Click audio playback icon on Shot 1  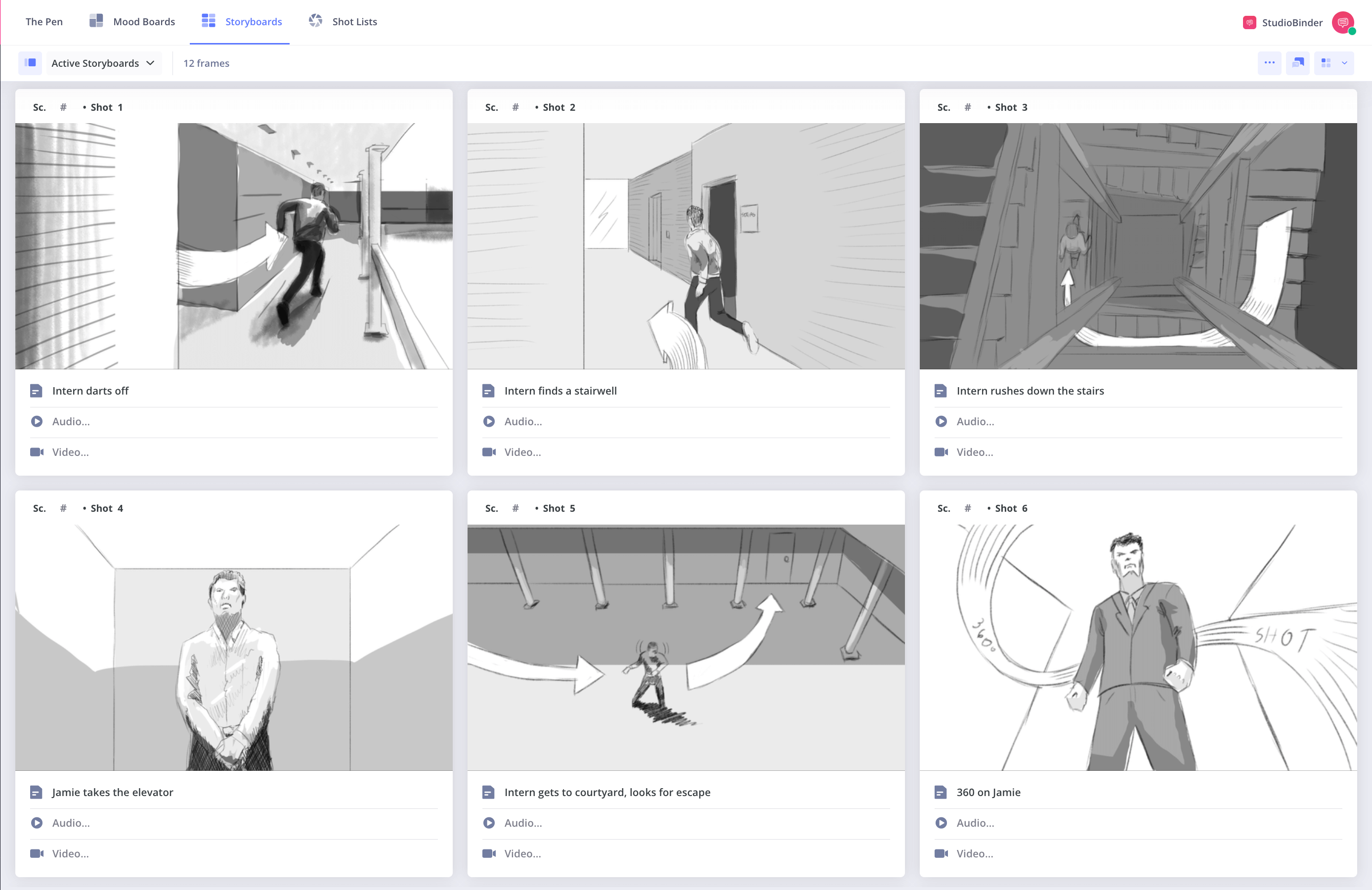tap(36, 421)
